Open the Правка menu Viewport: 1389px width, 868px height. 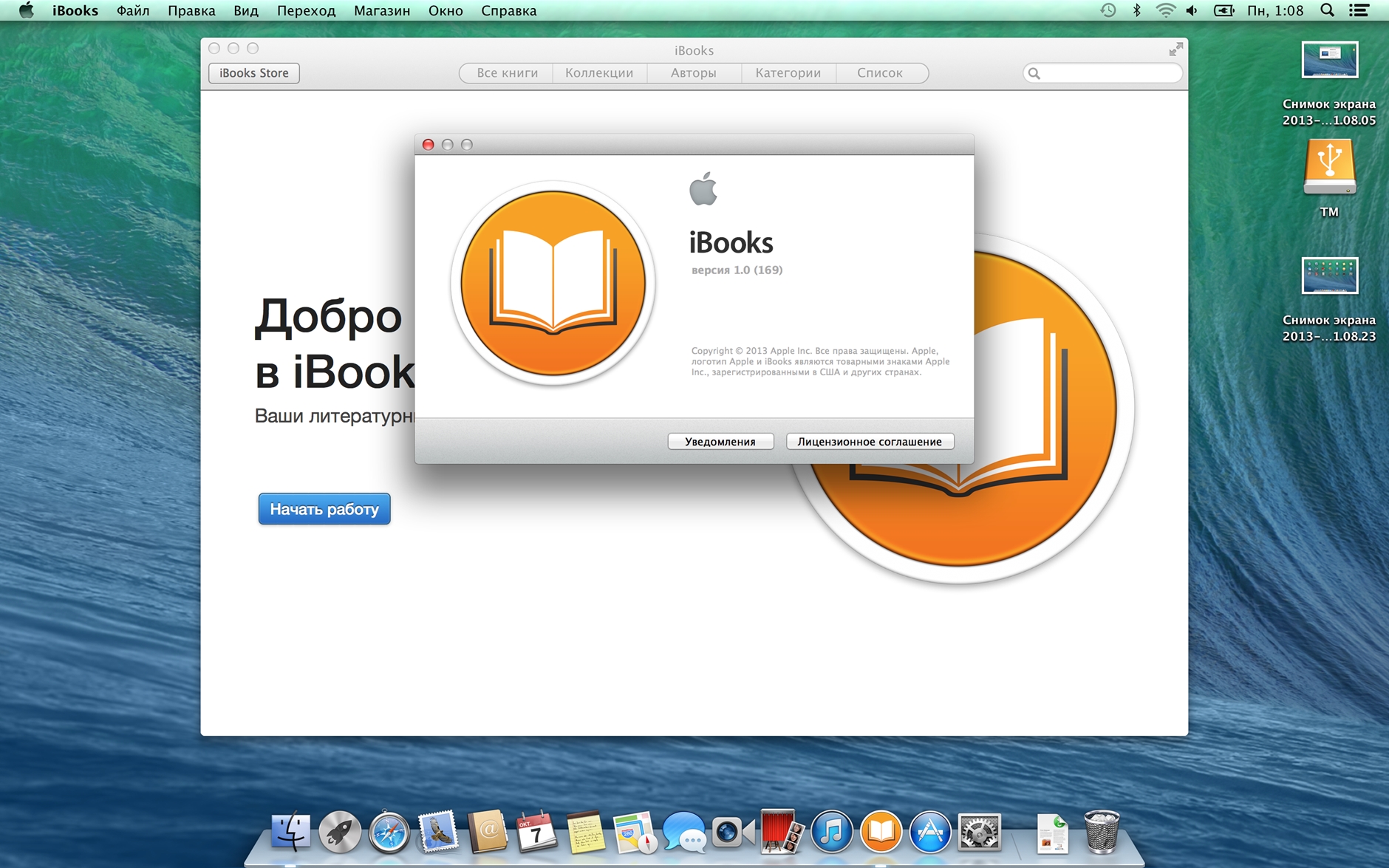point(191,10)
